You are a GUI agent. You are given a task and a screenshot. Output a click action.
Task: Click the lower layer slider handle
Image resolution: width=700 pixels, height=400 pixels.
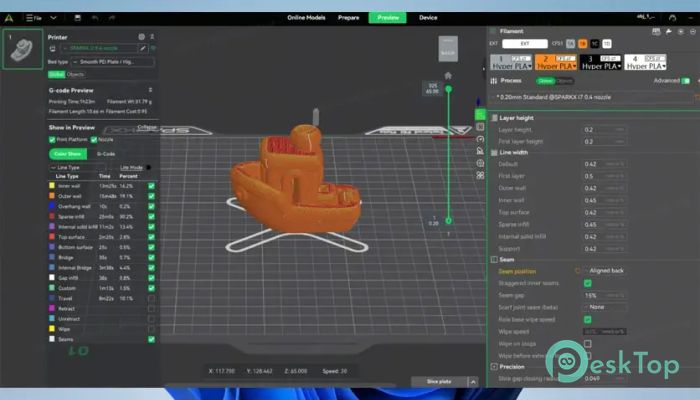click(449, 221)
